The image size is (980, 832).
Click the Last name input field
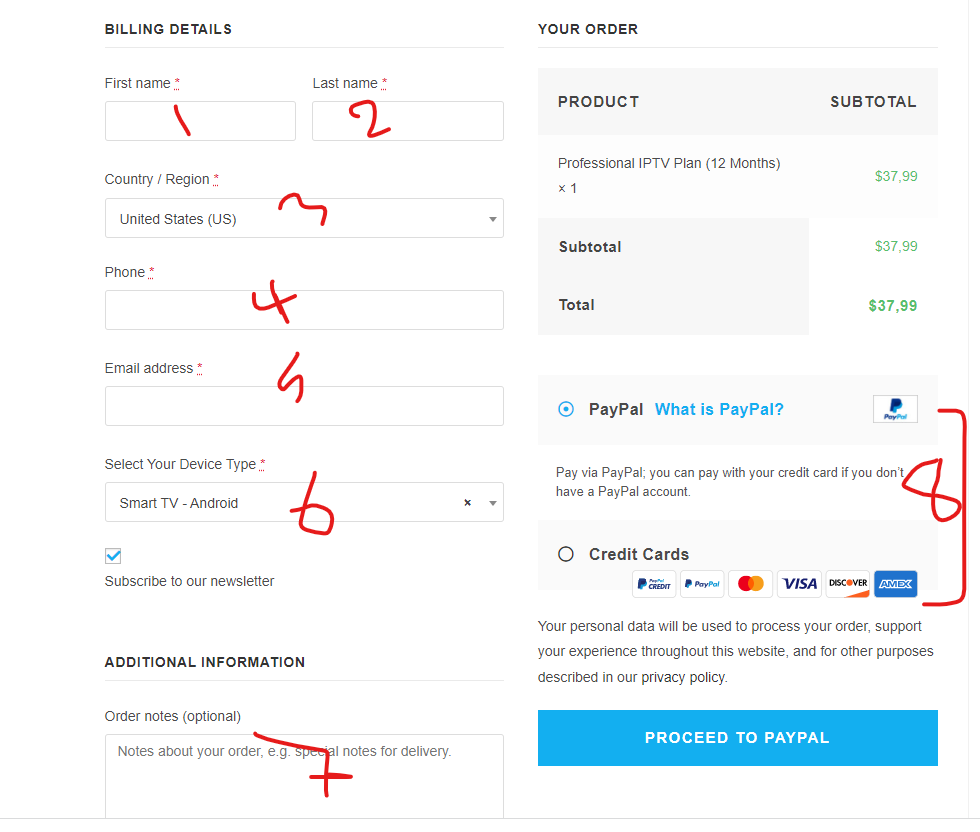point(408,121)
